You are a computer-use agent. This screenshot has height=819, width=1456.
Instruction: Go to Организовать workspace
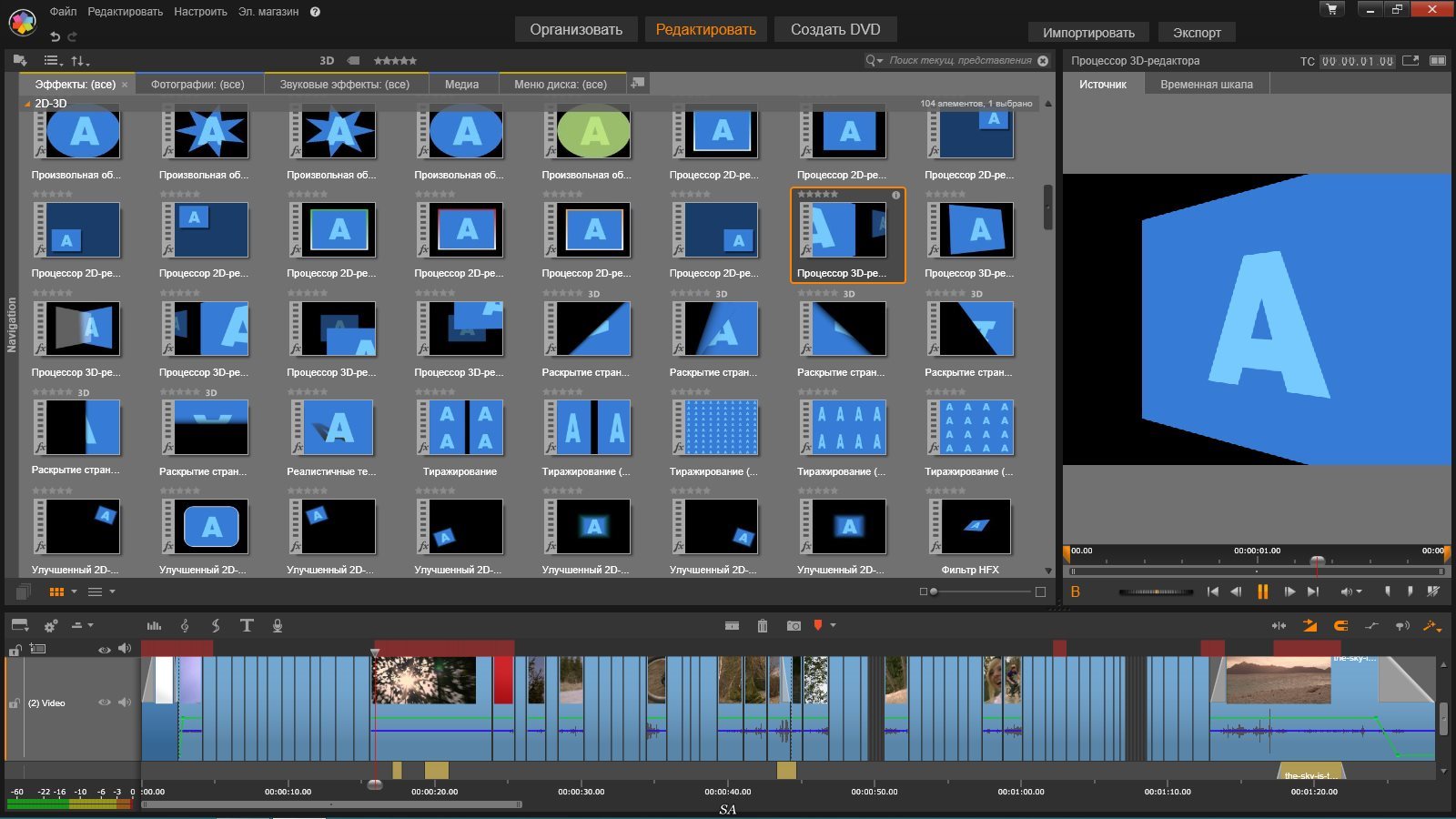(576, 29)
